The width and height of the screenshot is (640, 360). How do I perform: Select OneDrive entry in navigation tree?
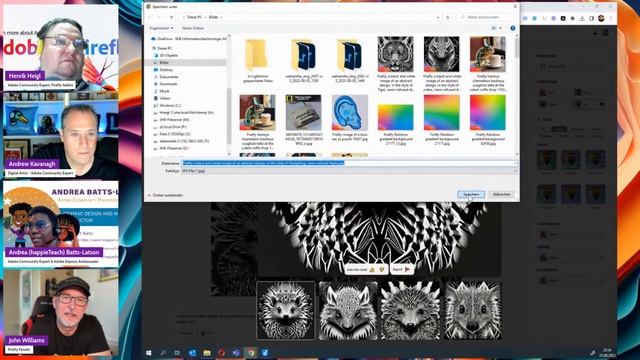[x=189, y=39]
